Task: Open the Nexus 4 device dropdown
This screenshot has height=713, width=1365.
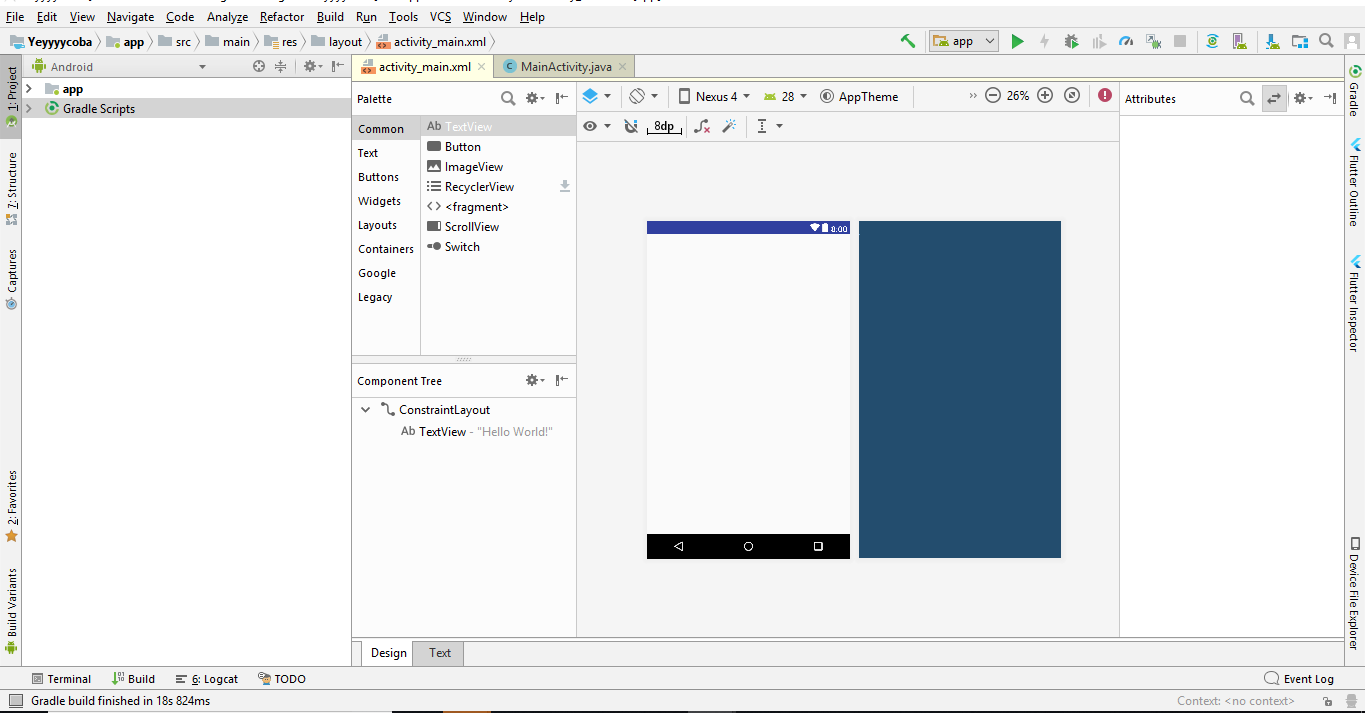Action: [x=714, y=96]
